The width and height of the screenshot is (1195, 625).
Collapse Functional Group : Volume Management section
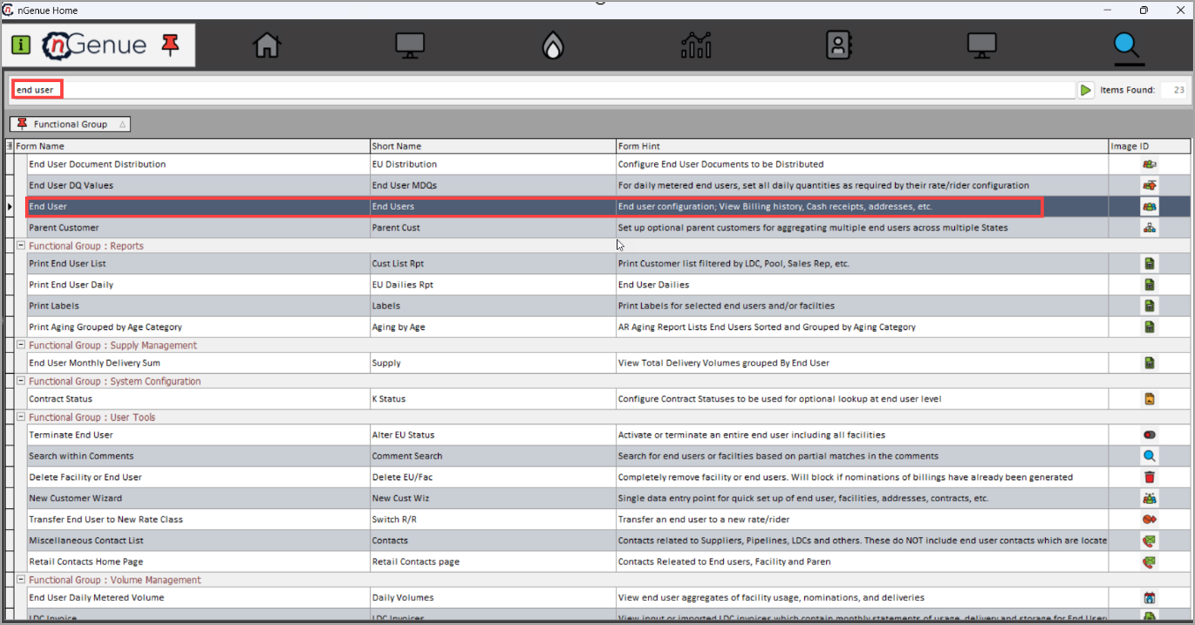(x=21, y=579)
